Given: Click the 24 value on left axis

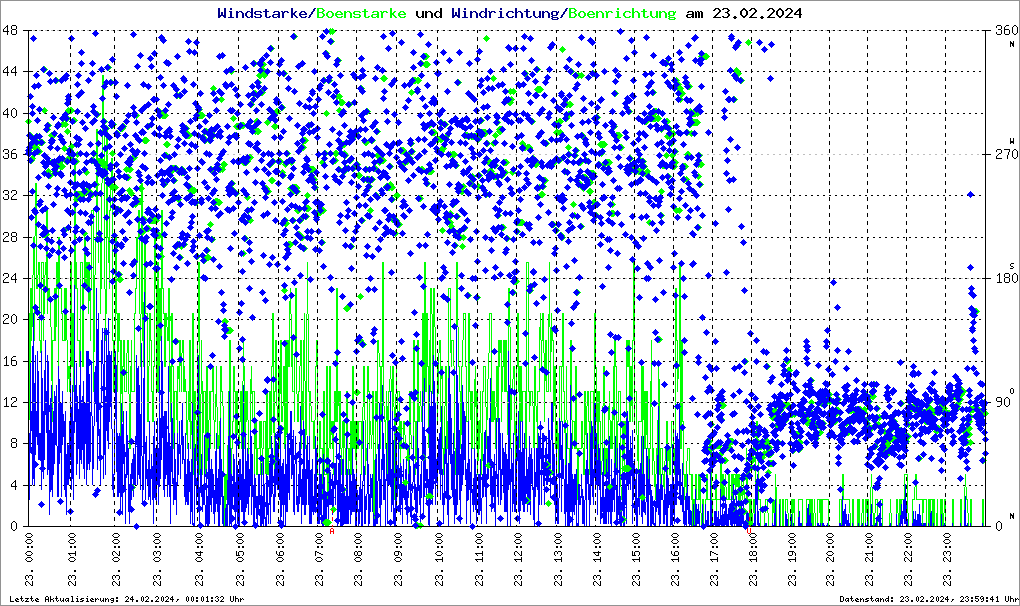Looking at the screenshot, I should coord(12,279).
